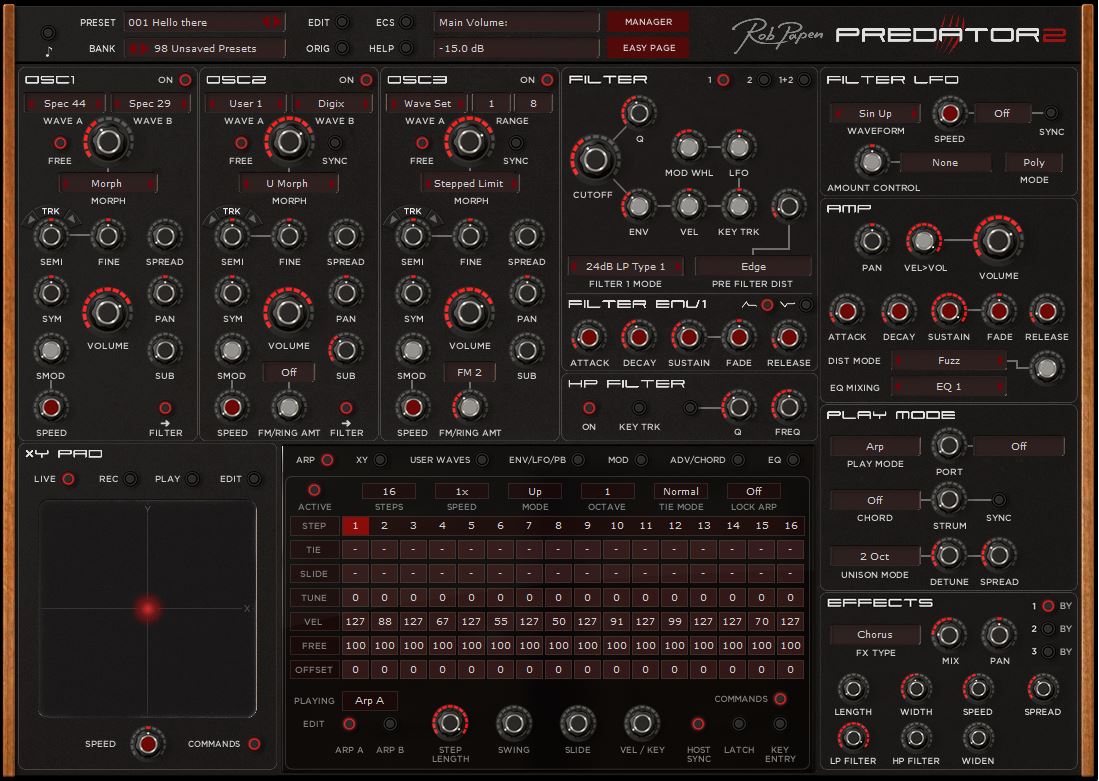Click the Play Mode Port knob
Image resolution: width=1099 pixels, height=781 pixels.
point(948,445)
